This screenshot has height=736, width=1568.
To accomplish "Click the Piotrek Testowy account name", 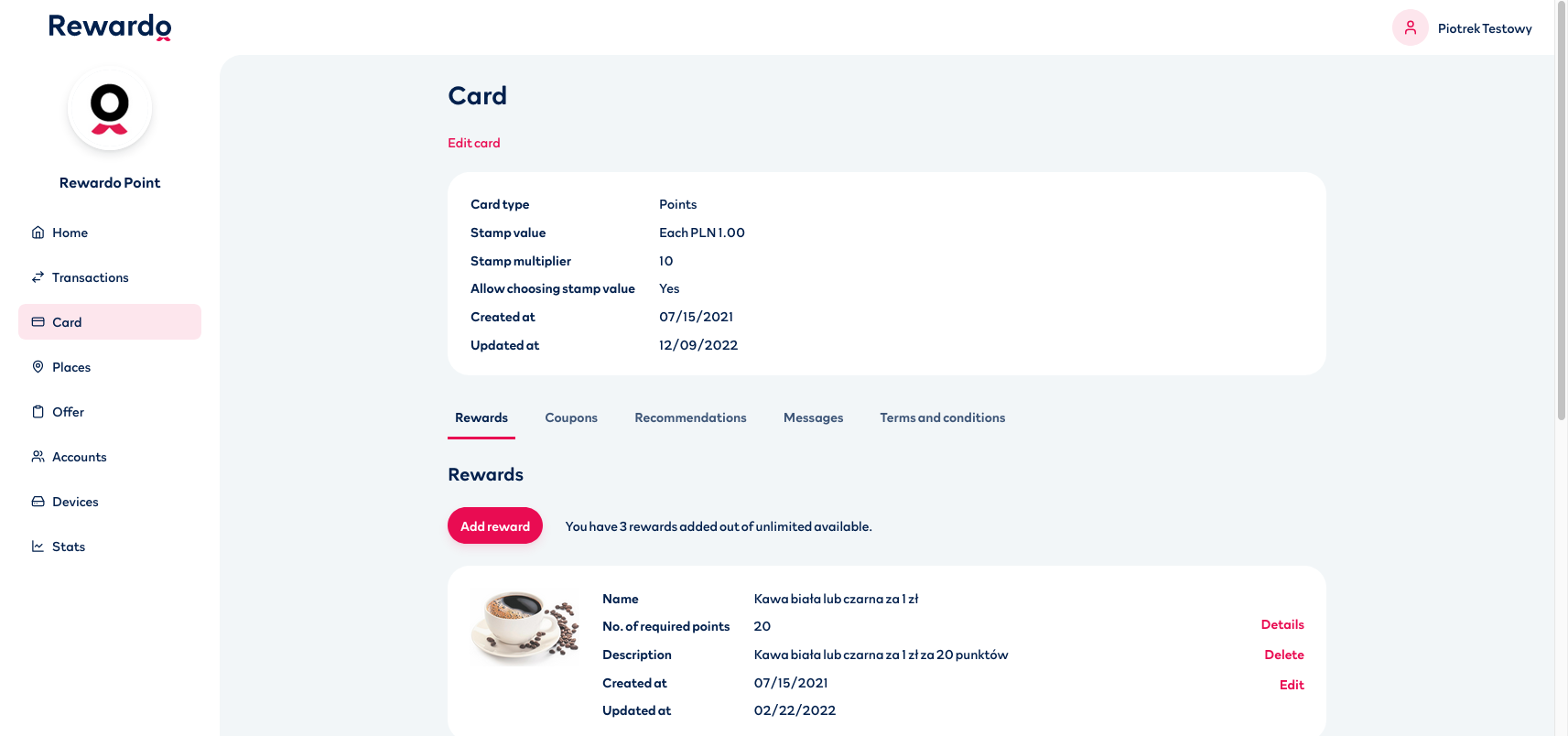I will pyautogui.click(x=1484, y=27).
